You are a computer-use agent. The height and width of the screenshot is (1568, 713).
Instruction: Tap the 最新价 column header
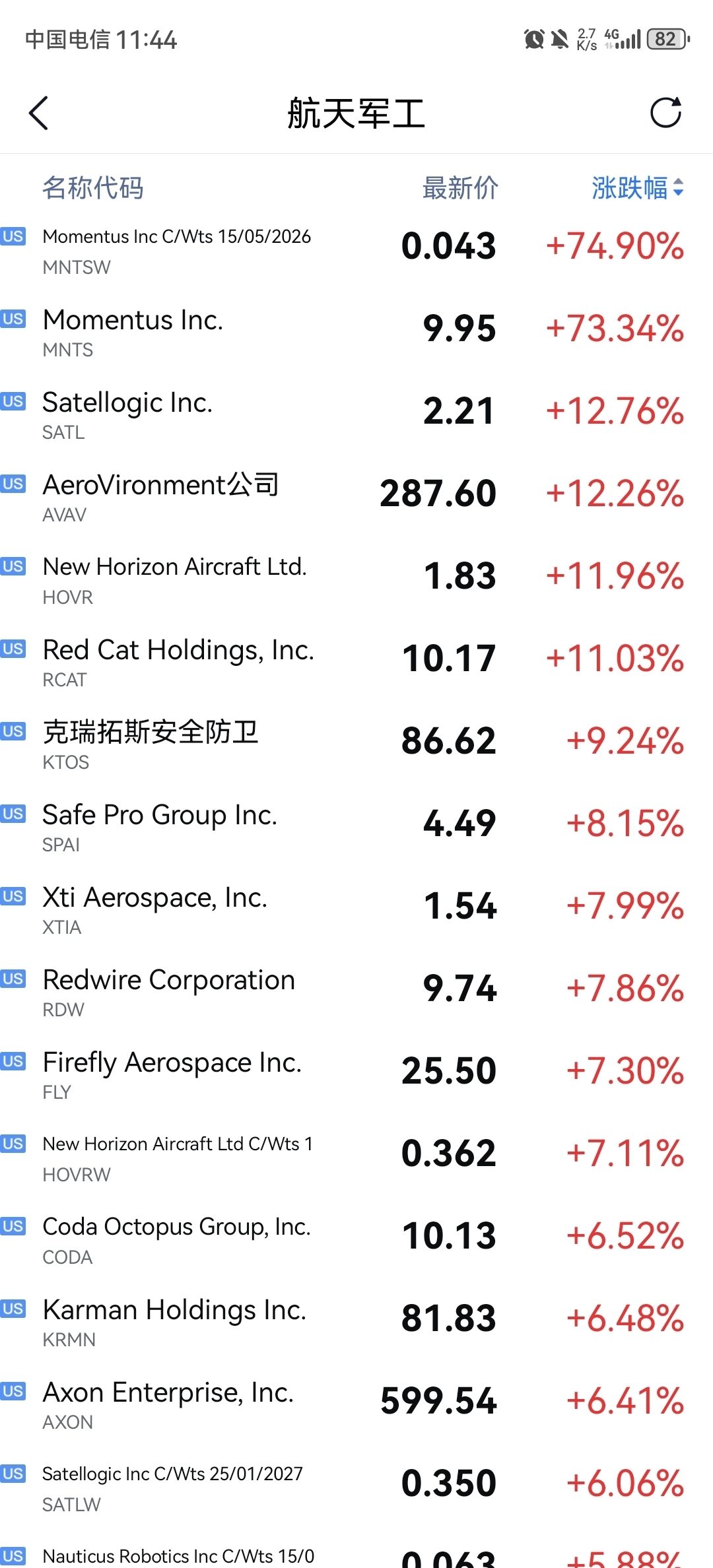(460, 188)
